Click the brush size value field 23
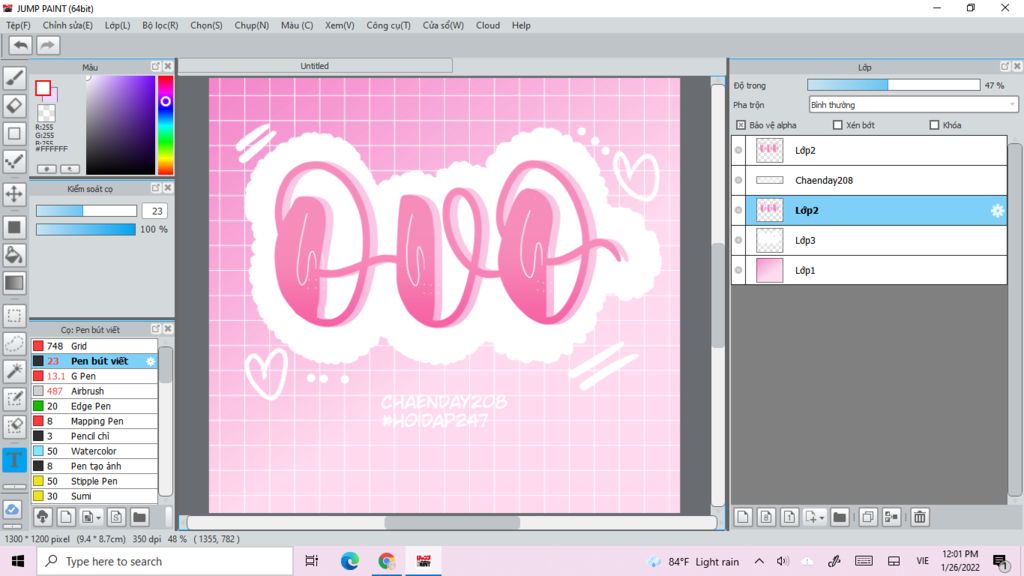The height and width of the screenshot is (576, 1024). (x=155, y=211)
